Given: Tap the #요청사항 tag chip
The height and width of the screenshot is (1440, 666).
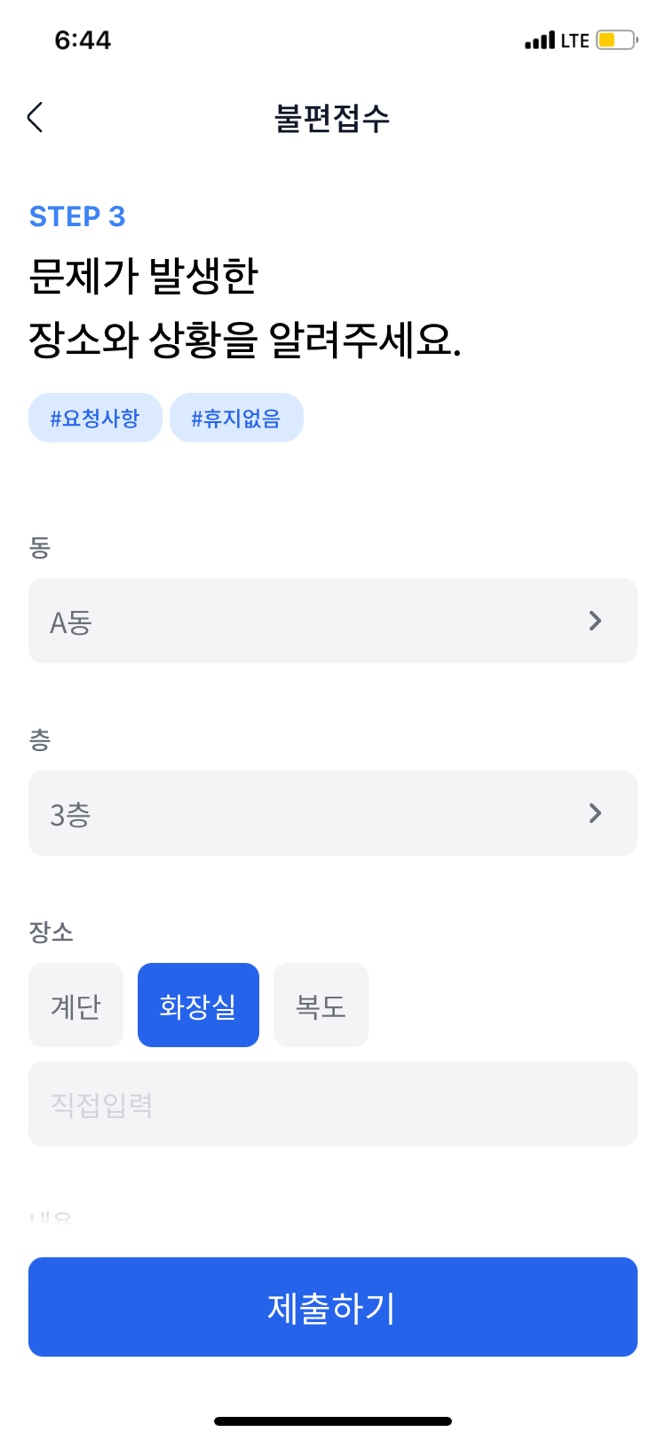Looking at the screenshot, I should pyautogui.click(x=95, y=418).
